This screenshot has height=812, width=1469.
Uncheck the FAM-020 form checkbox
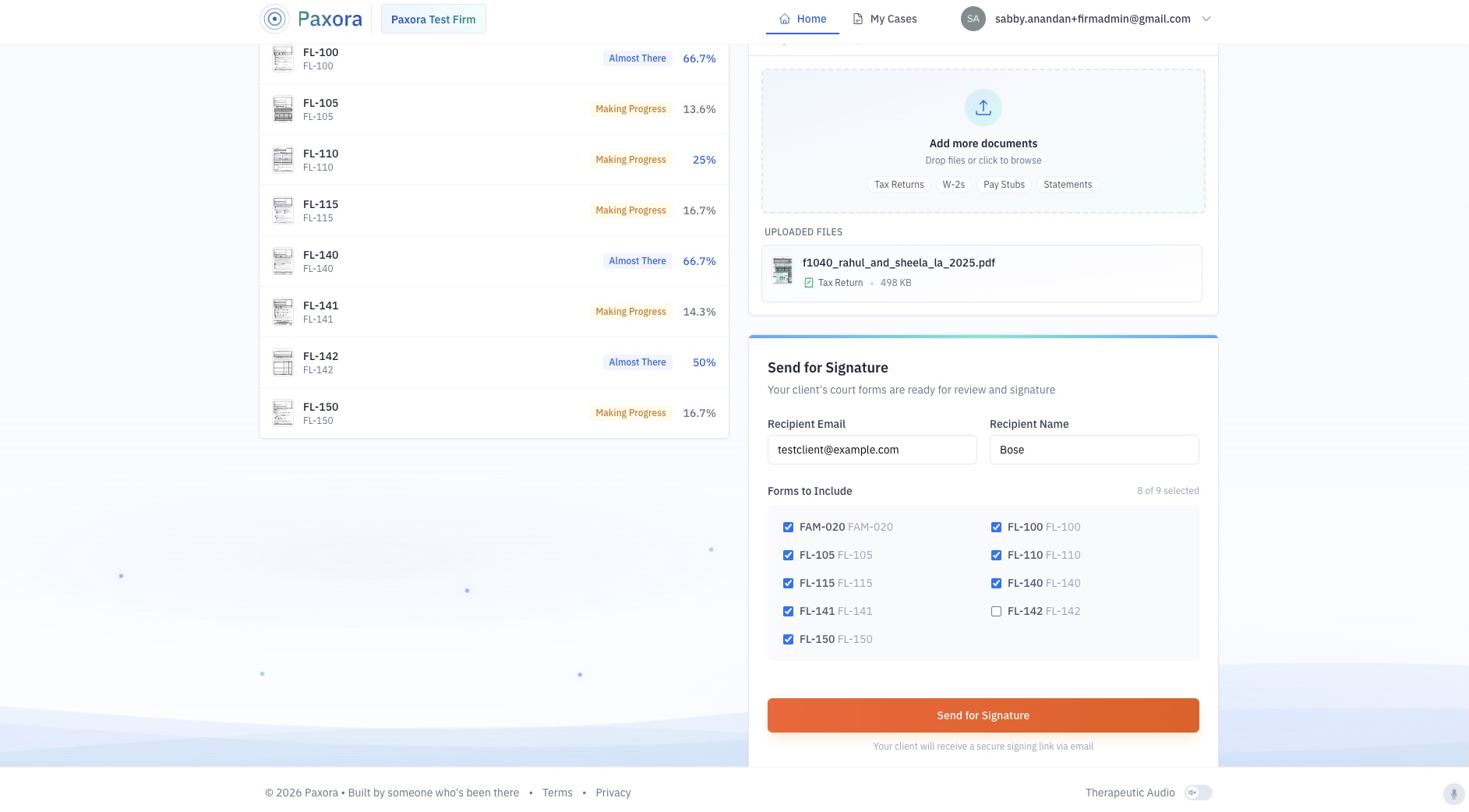pos(788,528)
